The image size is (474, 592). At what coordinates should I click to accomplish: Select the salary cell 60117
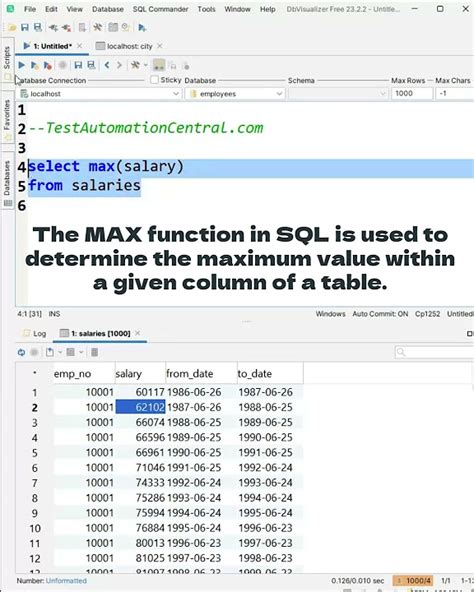pyautogui.click(x=140, y=392)
